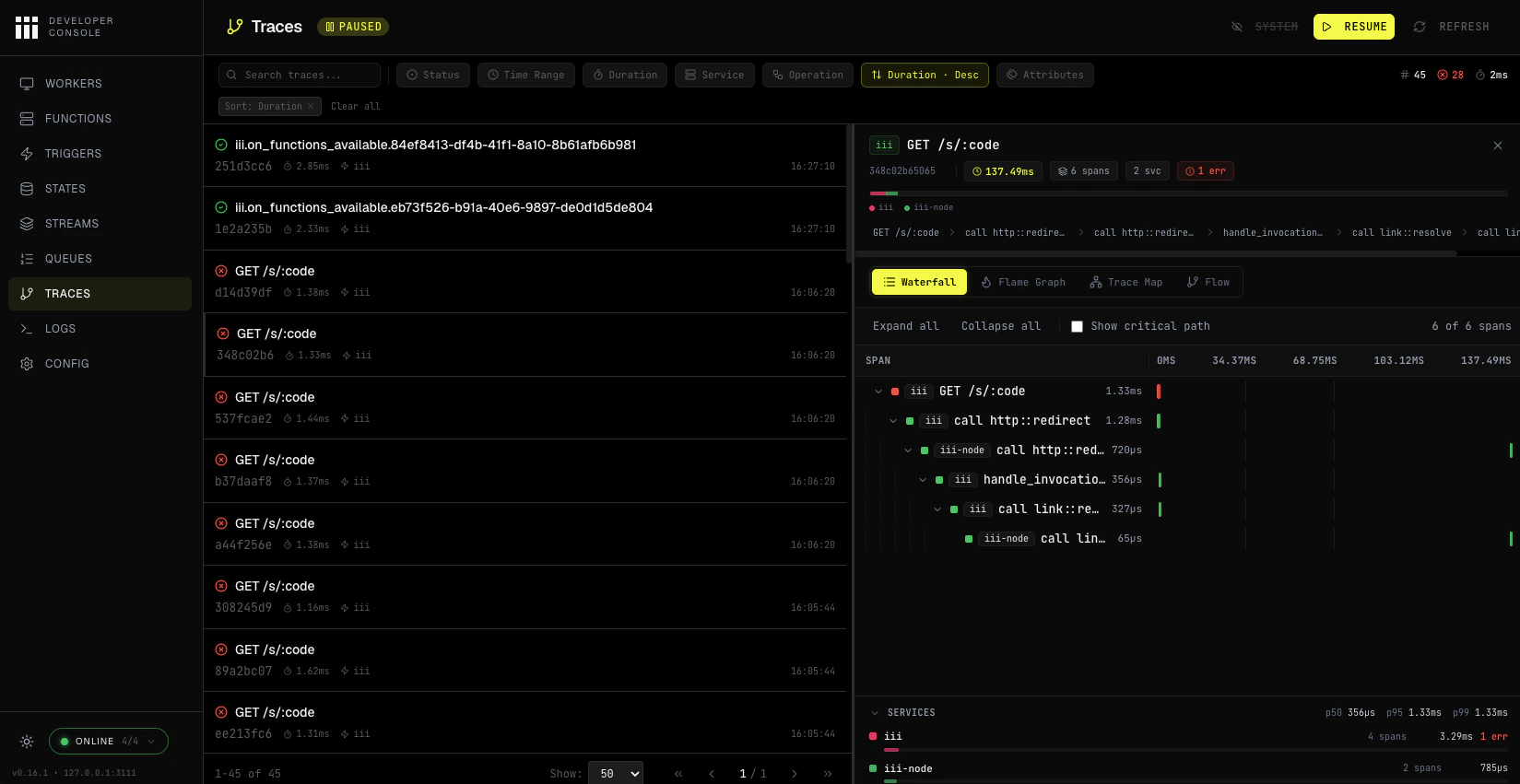1520x784 pixels.
Task: Collapse the handle_invocatio span
Action: (923, 480)
